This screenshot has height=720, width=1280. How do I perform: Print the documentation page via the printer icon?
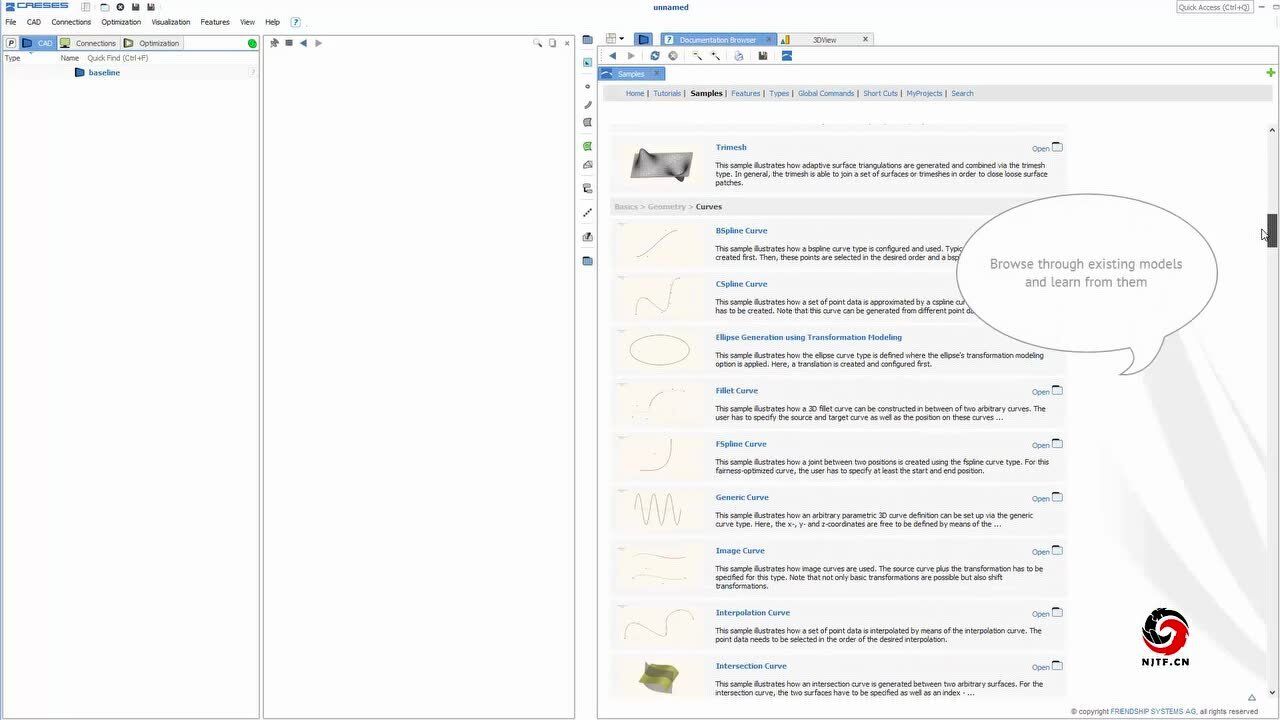tap(739, 56)
